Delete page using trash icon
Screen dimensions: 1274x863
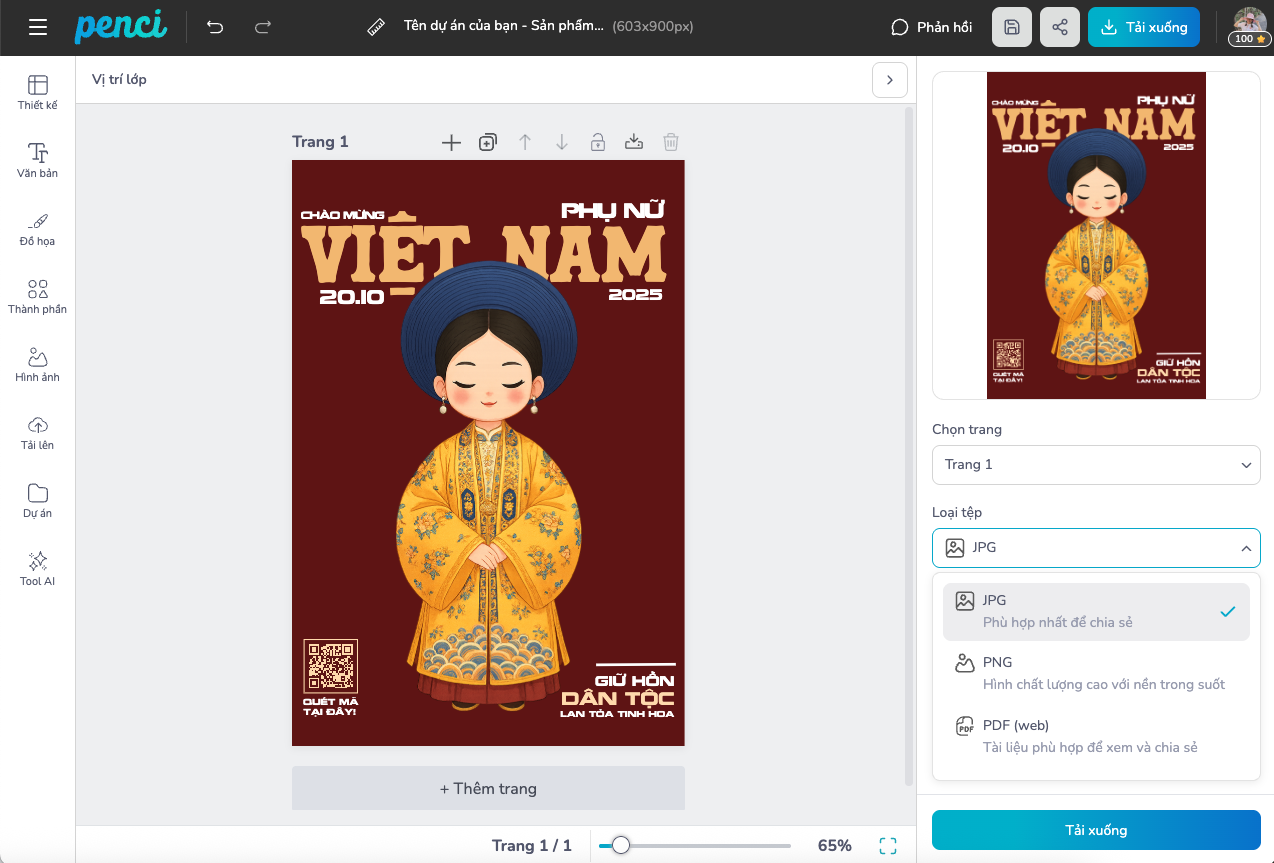(x=671, y=143)
